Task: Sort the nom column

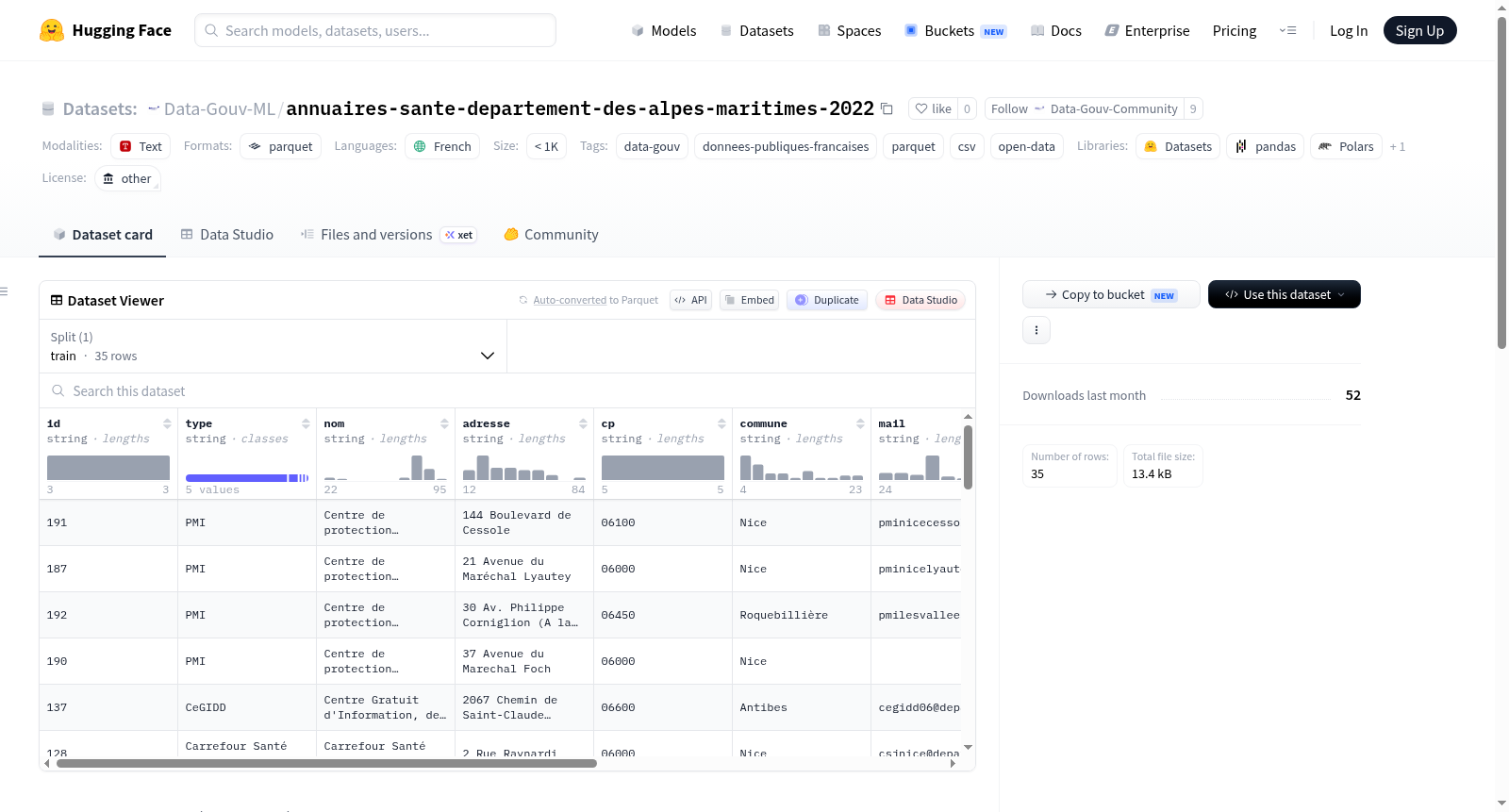Action: click(444, 423)
